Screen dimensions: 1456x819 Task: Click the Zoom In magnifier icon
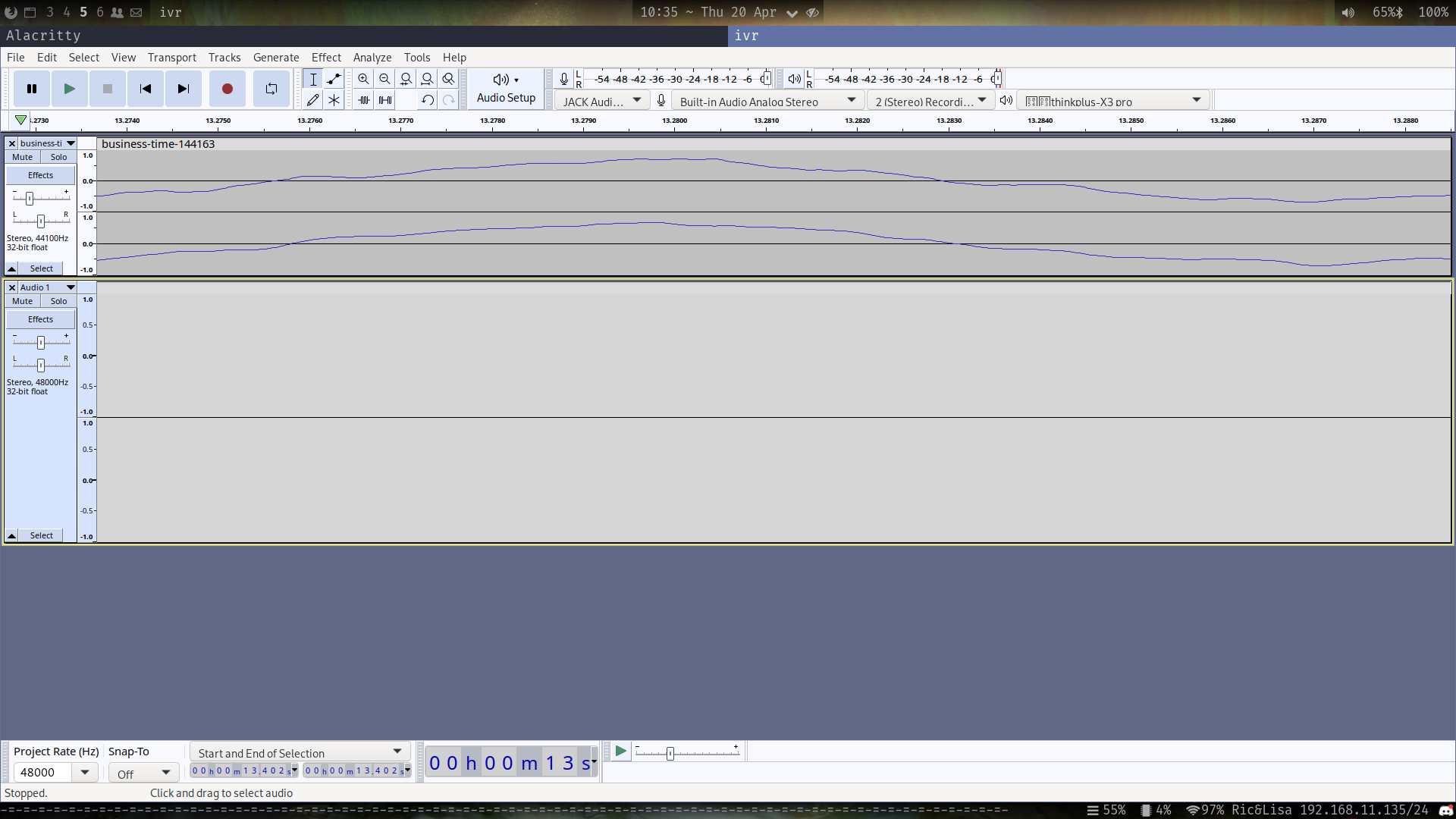[x=363, y=79]
